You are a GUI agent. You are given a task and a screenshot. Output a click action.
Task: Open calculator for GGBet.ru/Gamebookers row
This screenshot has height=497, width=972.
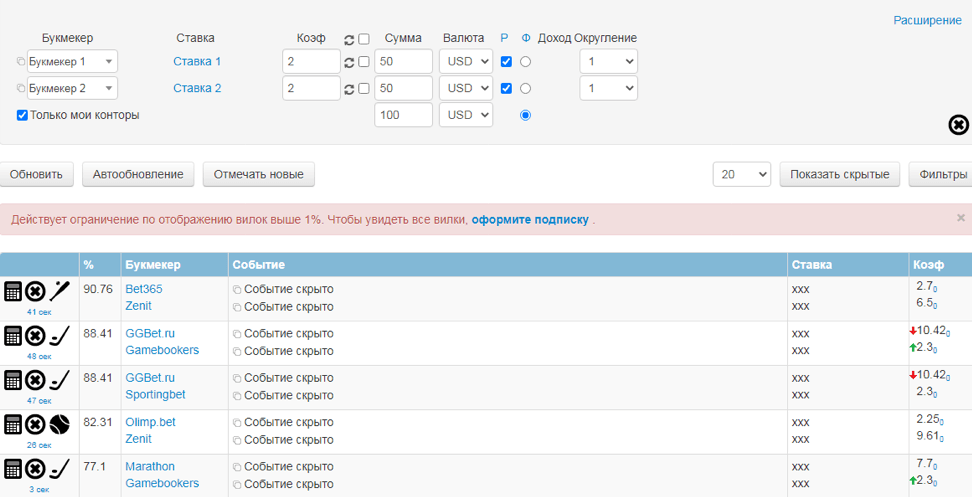(x=13, y=335)
